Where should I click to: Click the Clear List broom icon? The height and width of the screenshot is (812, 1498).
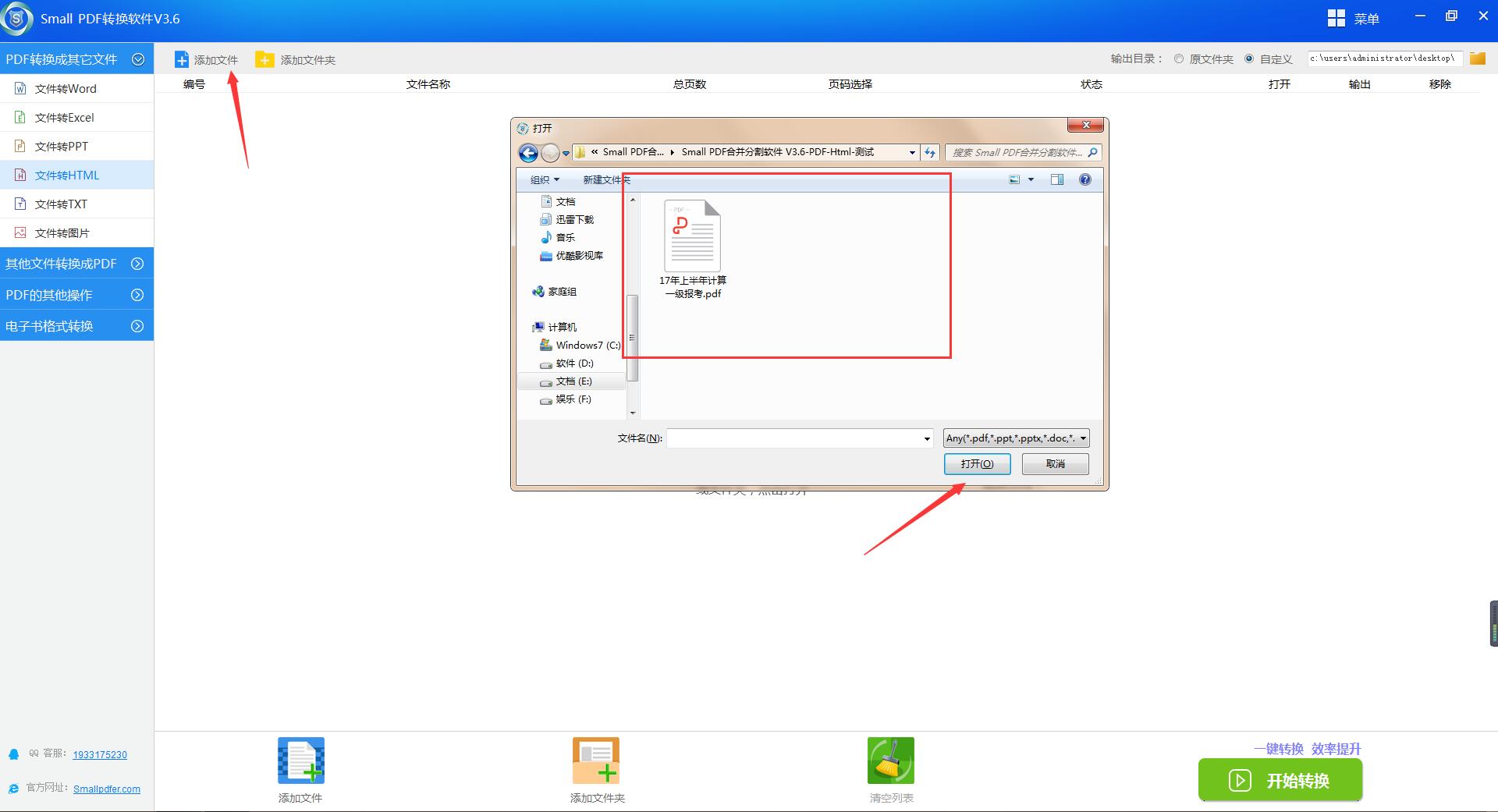pyautogui.click(x=891, y=761)
